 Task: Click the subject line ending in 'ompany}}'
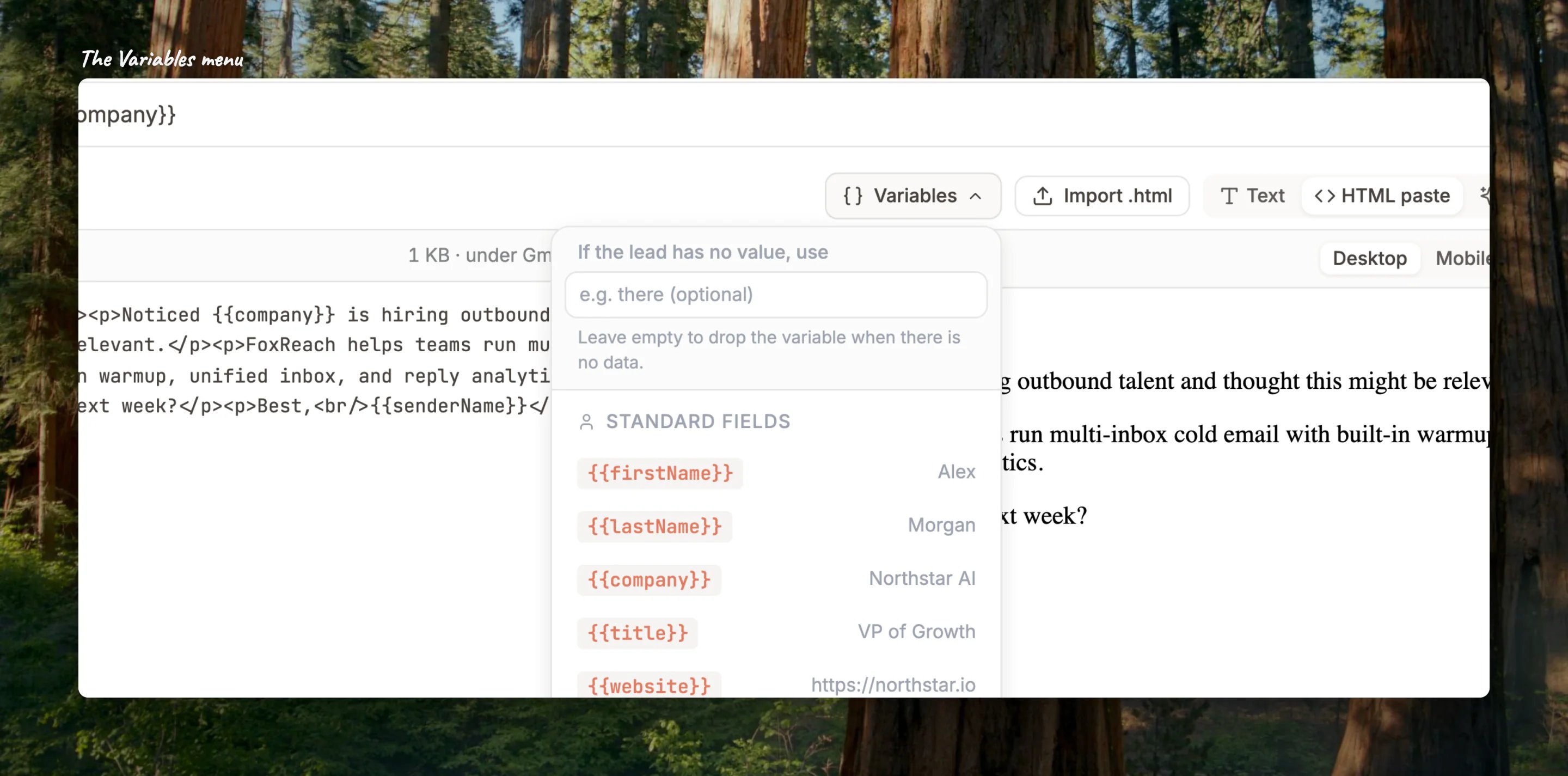click(127, 114)
